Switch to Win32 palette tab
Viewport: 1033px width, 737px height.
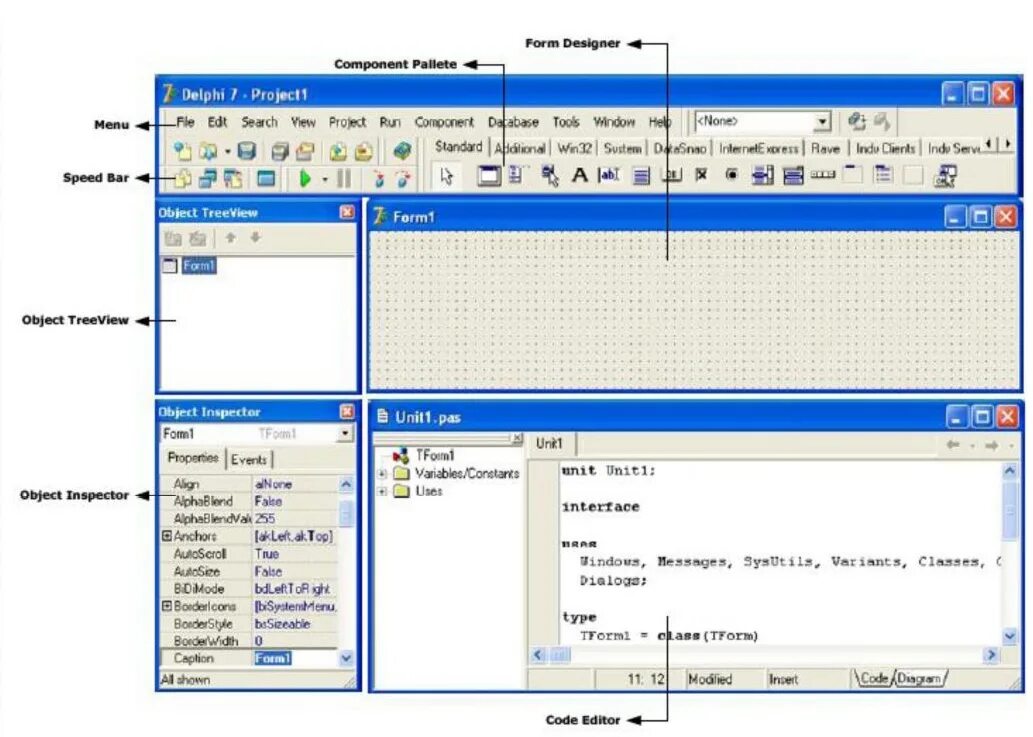coord(574,148)
